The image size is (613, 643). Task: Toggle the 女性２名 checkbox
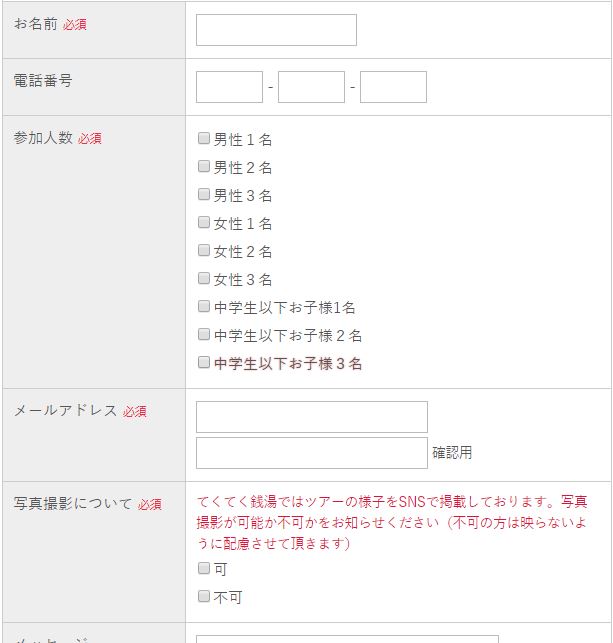point(204,251)
